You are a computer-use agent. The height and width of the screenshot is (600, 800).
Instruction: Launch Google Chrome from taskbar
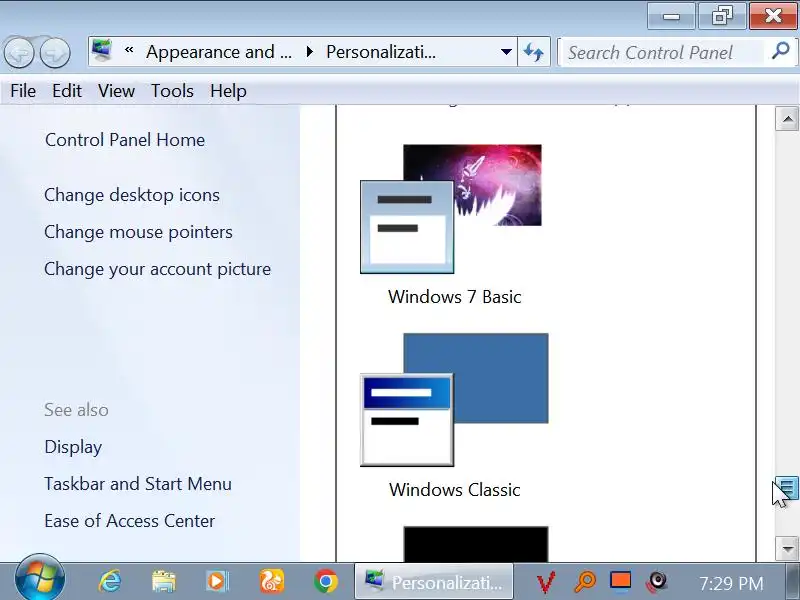tap(326, 581)
